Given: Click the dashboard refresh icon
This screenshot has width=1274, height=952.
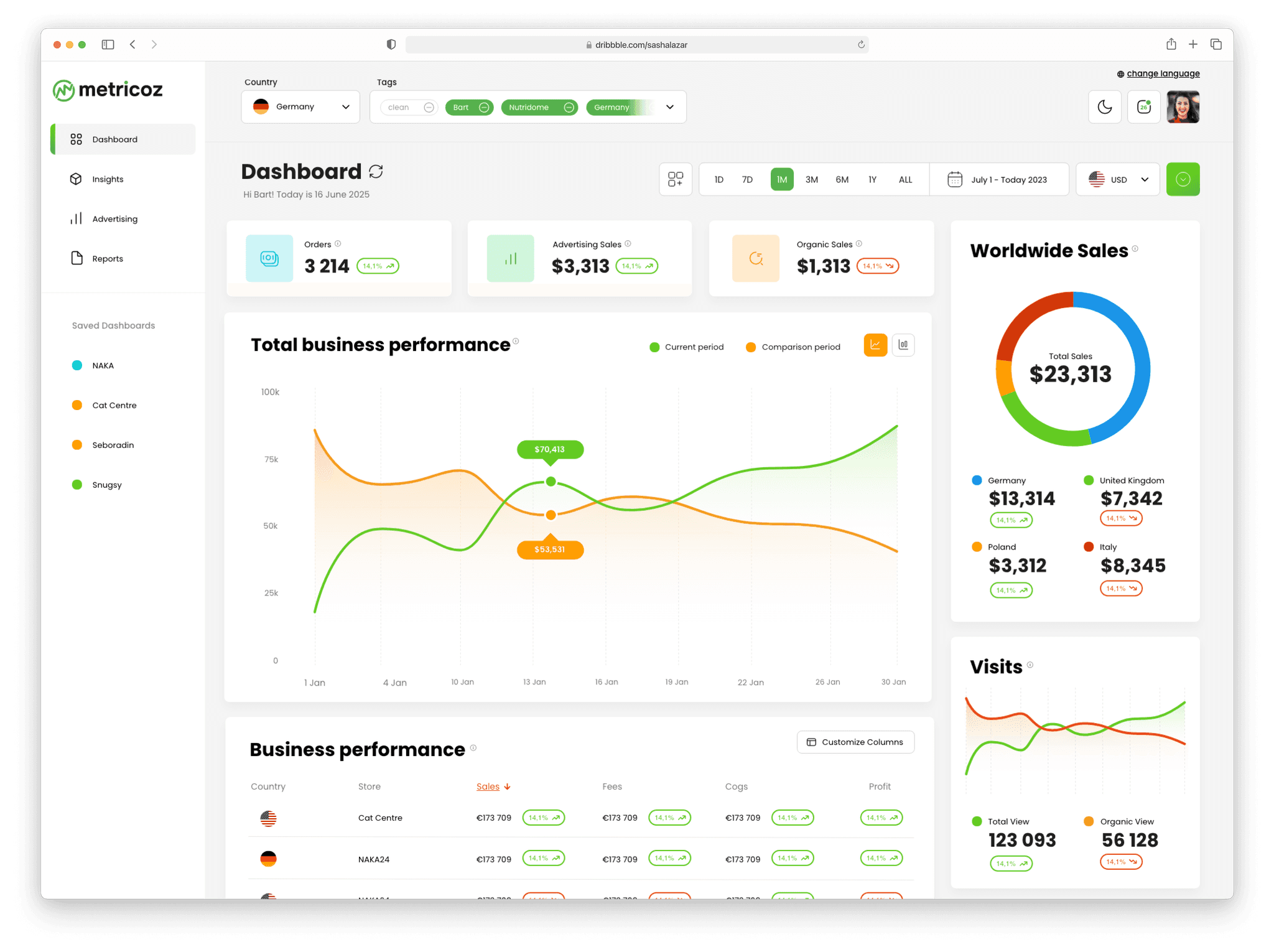Looking at the screenshot, I should tap(376, 172).
